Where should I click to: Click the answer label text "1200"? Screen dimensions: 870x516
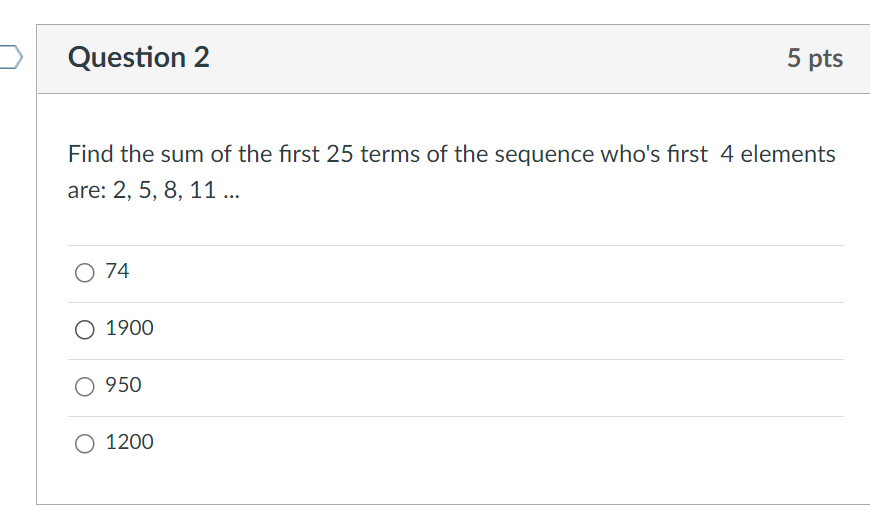[x=130, y=442]
